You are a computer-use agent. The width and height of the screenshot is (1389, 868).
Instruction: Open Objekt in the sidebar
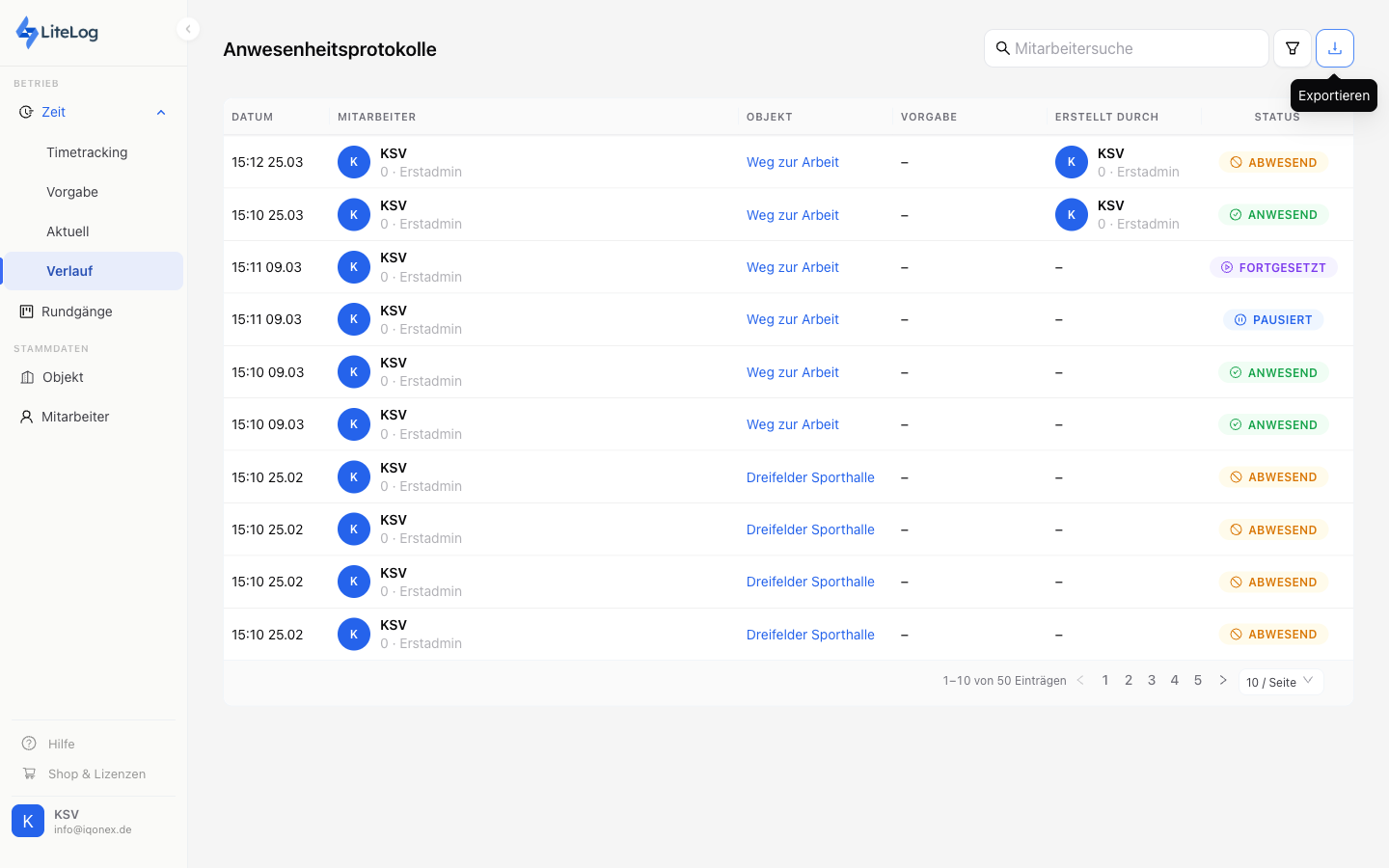pyautogui.click(x=63, y=377)
